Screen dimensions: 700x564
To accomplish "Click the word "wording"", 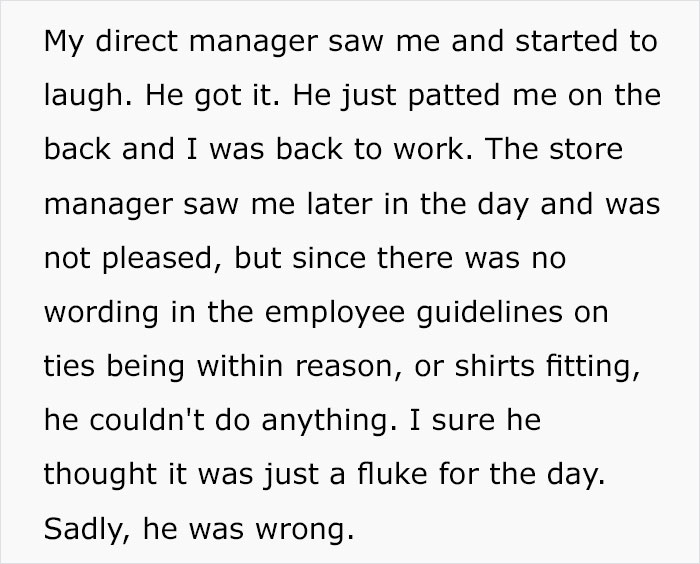I will click(95, 310).
